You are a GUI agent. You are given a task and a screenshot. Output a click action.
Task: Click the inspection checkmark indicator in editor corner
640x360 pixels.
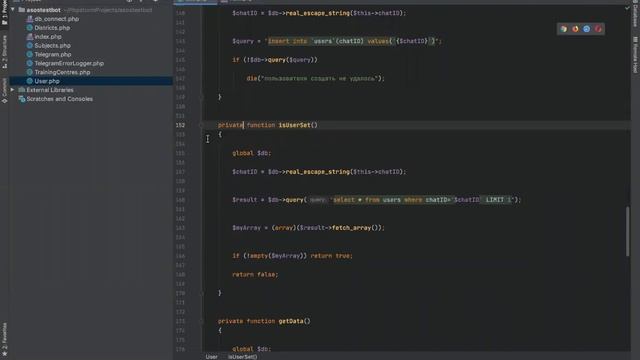[x=627, y=8]
